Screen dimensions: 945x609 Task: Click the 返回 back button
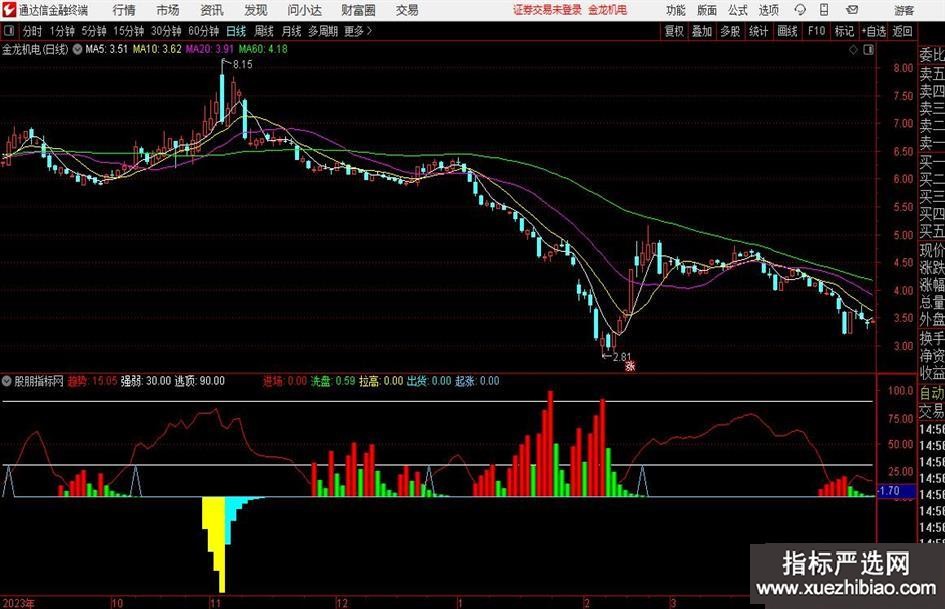[902, 31]
